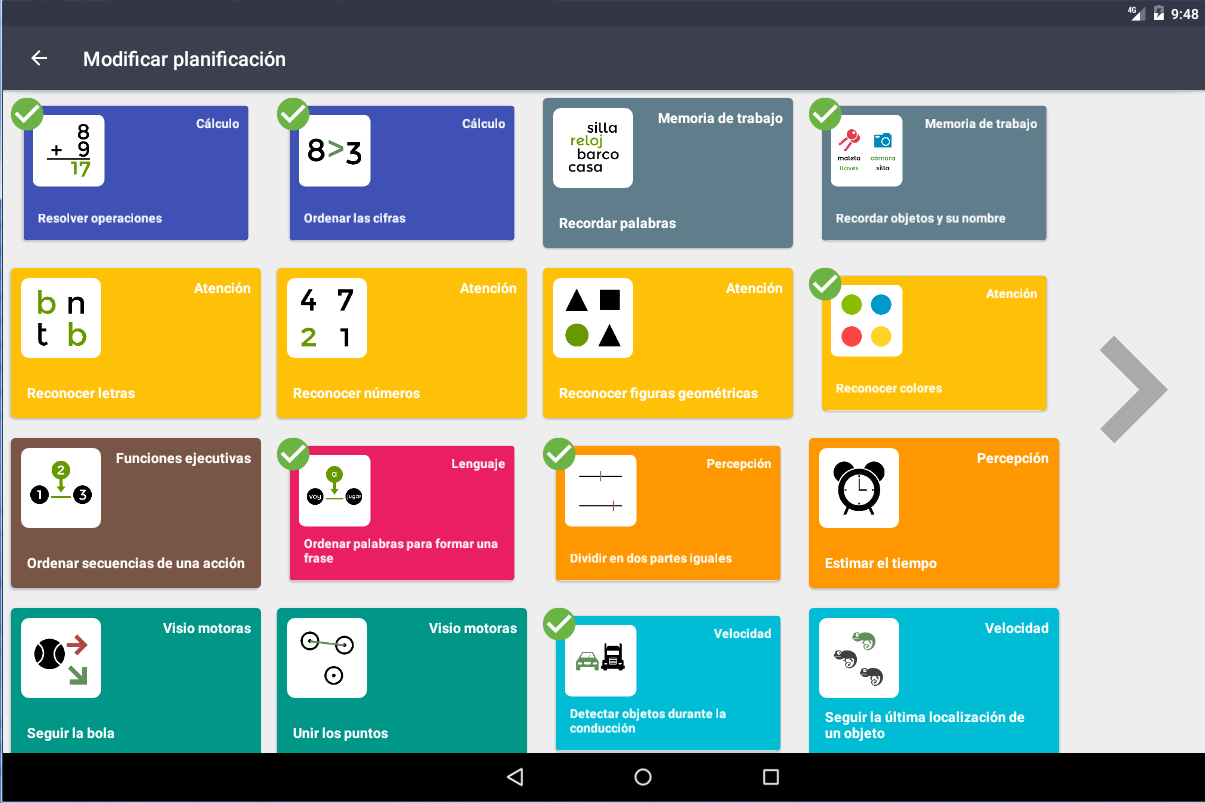
Task: Toggle the checkmark on Ordenar las cifras
Action: coord(293,114)
